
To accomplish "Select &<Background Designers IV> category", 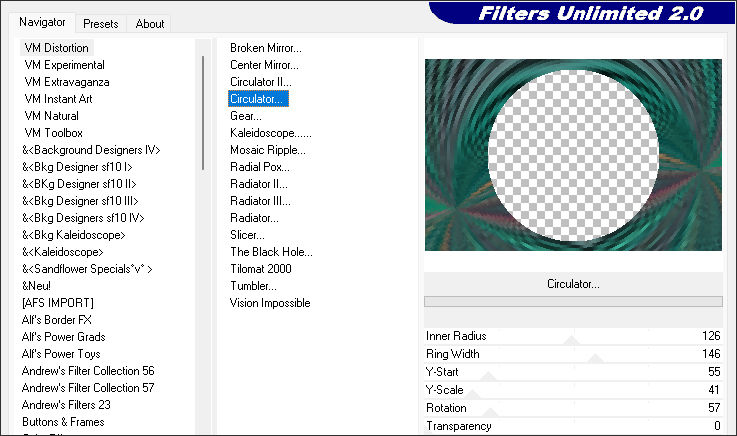I will pyautogui.click(x=91, y=150).
